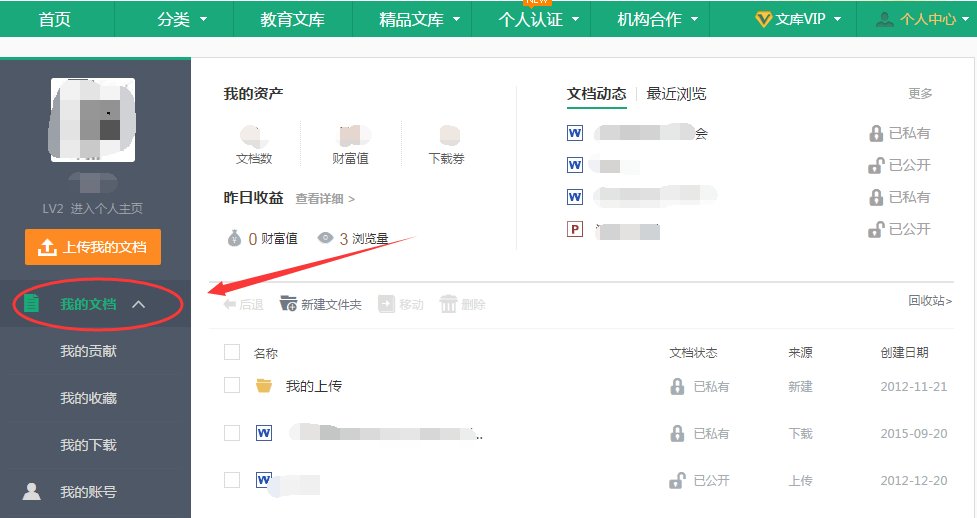Click 进入个人主页 link under avatar
The image size is (977, 518).
[x=107, y=208]
